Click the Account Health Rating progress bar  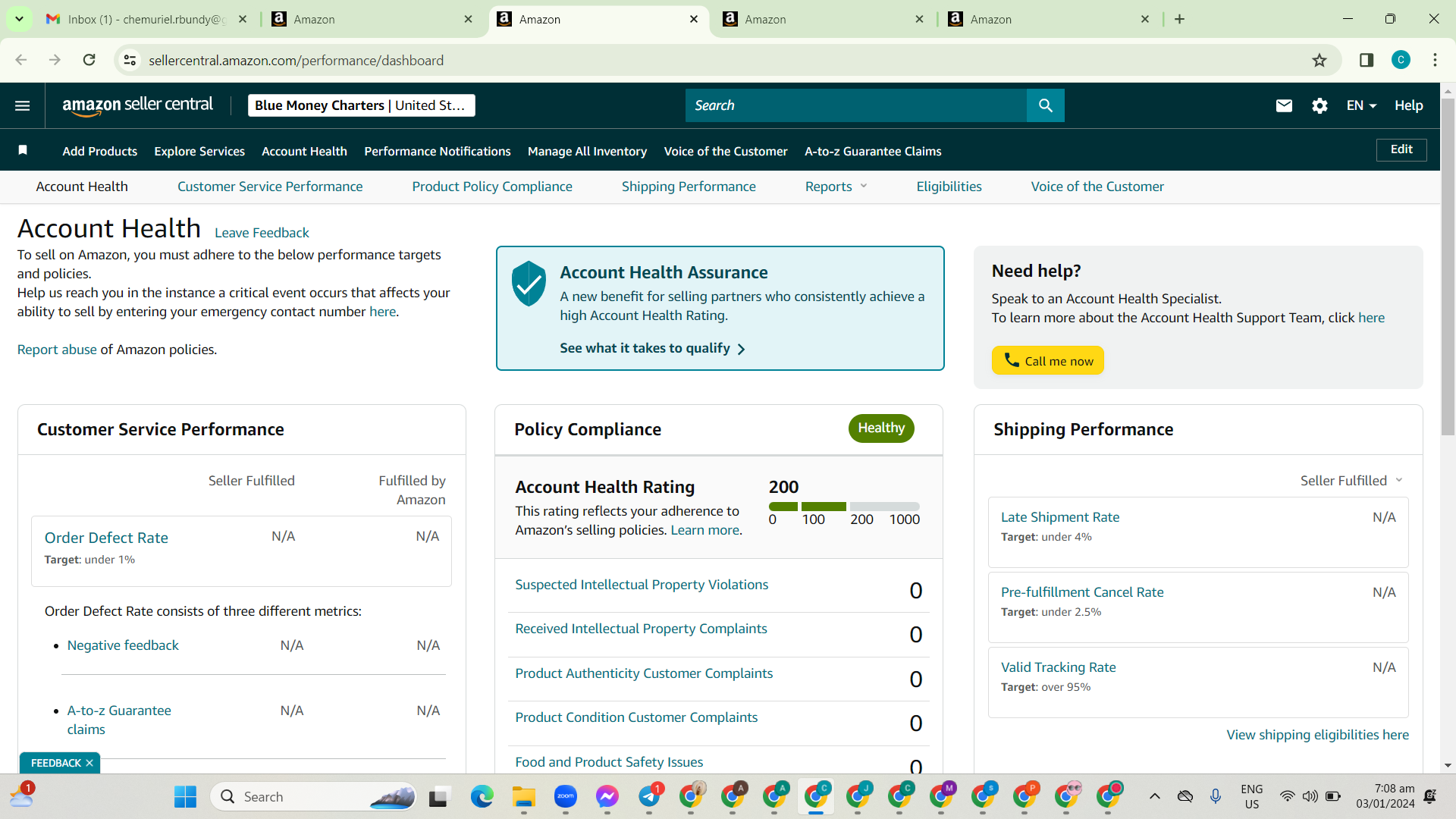point(844,507)
